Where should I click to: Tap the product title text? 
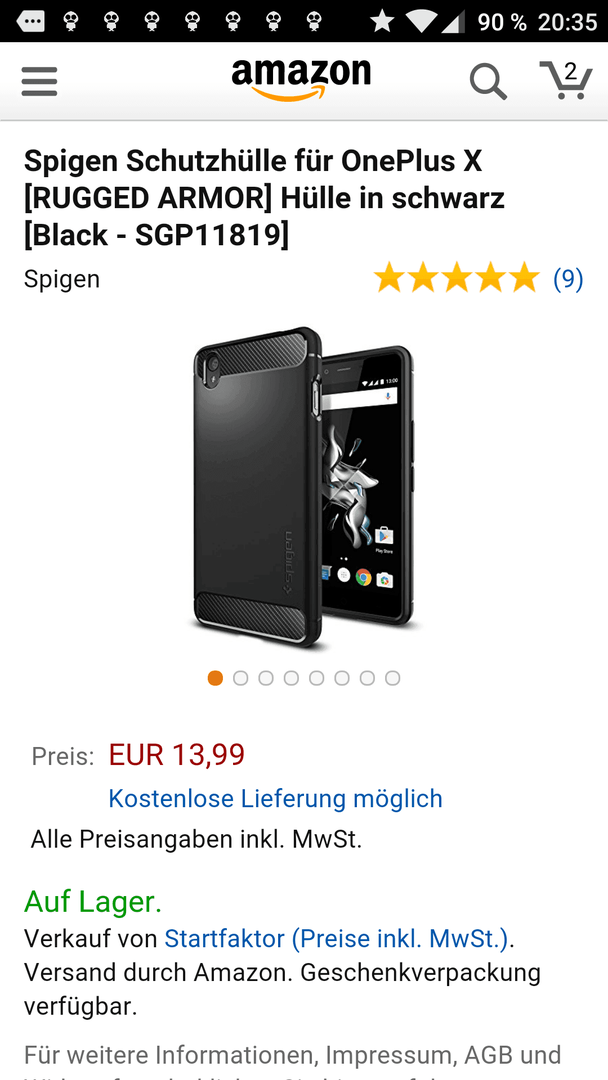(x=264, y=198)
